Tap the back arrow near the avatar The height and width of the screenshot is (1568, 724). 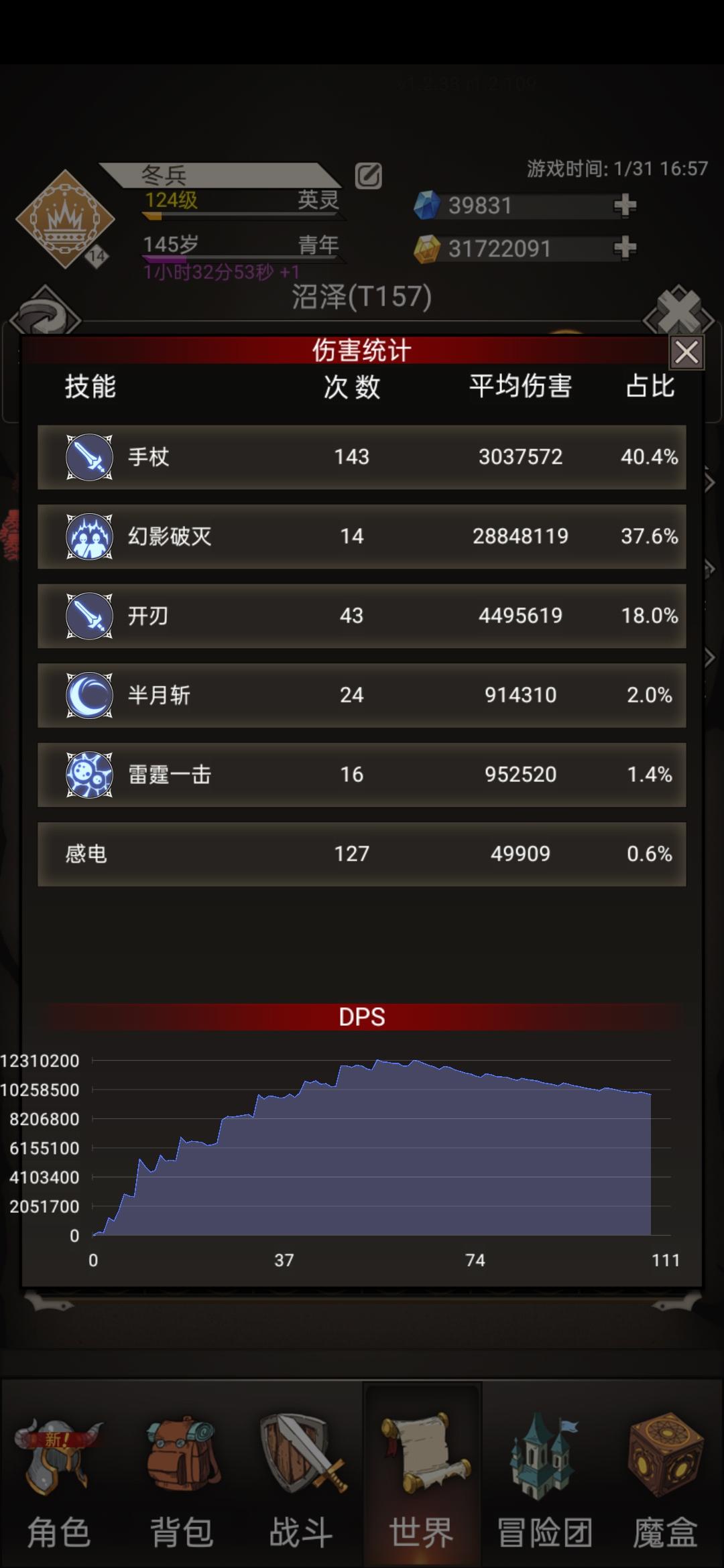(45, 312)
